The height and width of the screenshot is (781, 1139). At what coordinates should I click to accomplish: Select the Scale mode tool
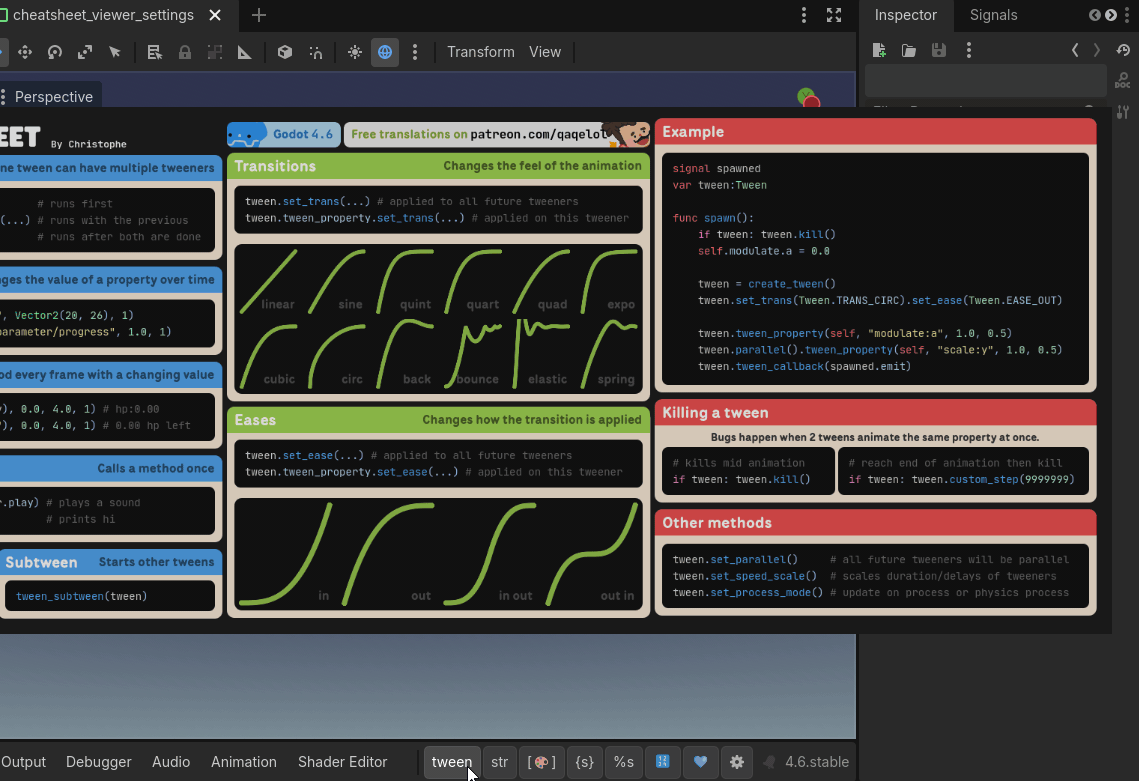point(85,52)
